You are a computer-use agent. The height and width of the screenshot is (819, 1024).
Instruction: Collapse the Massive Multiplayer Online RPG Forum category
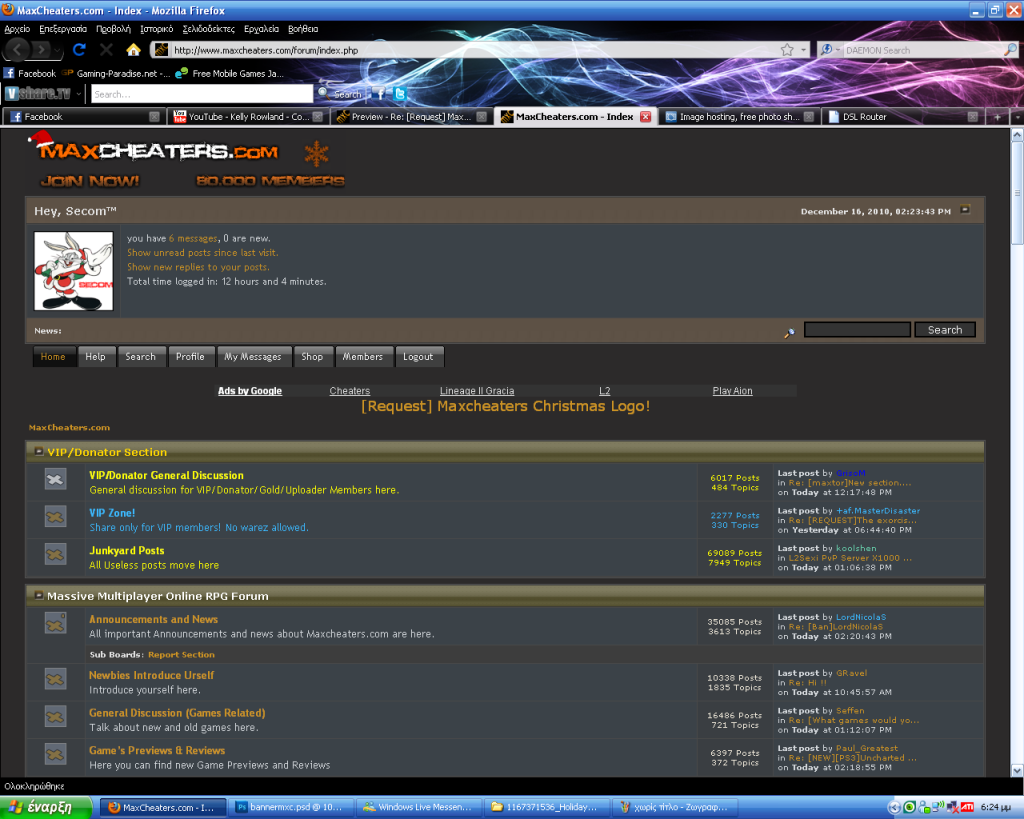(38, 596)
